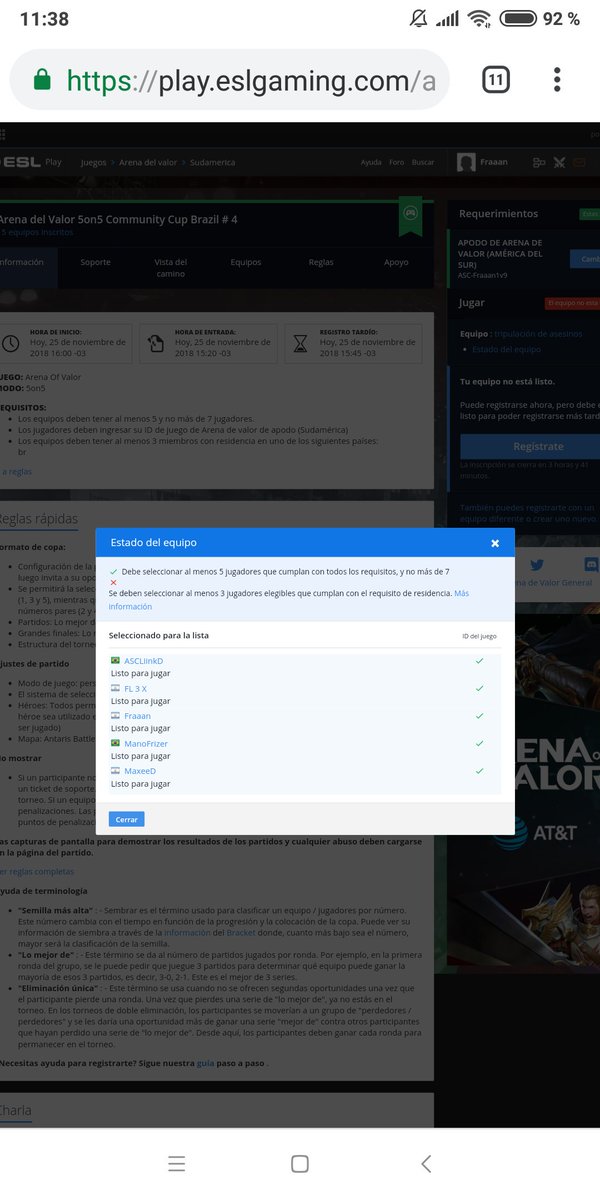Click the hourglass late registration icon
The image size is (600, 1200).
tap(302, 343)
